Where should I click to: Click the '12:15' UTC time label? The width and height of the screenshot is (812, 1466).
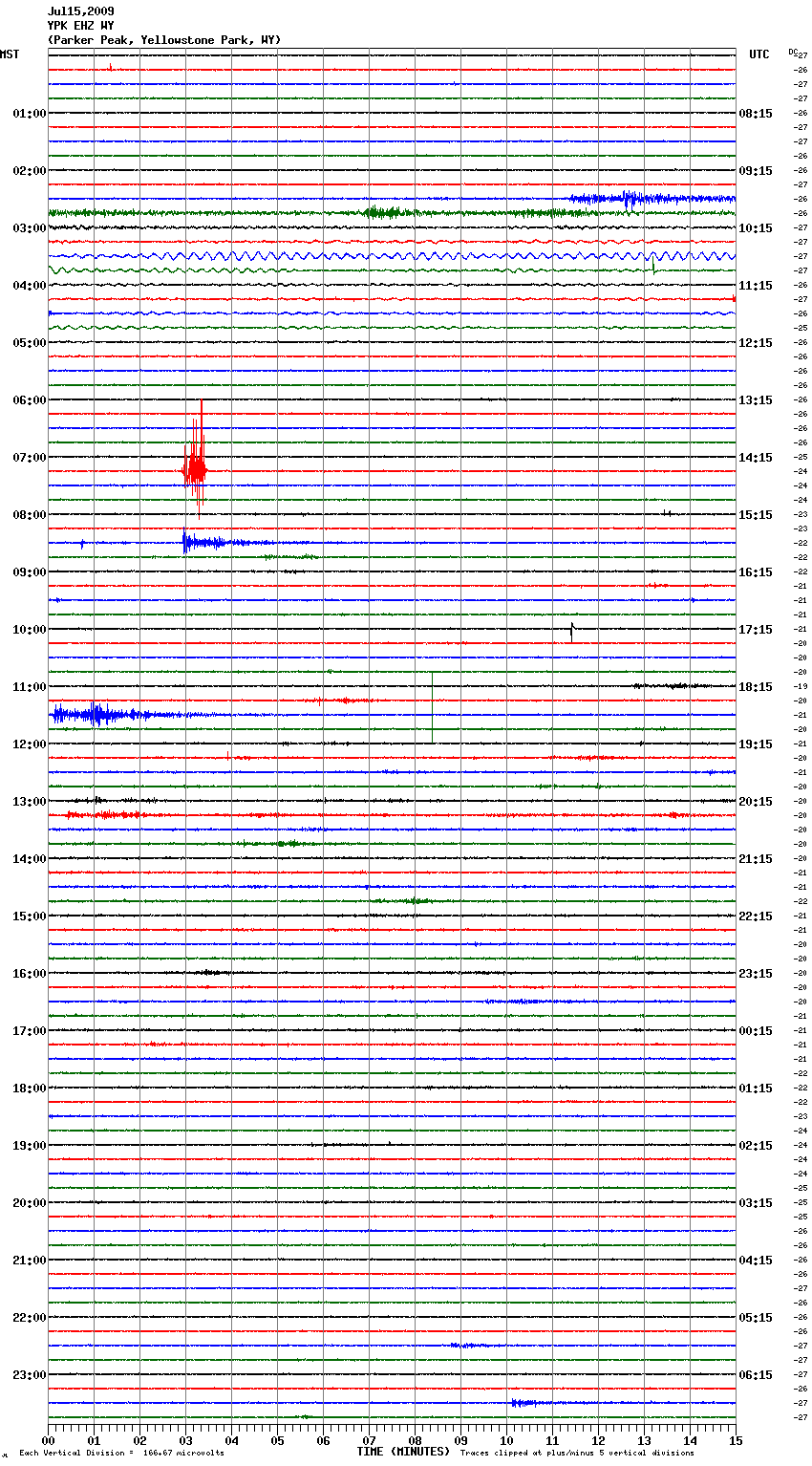click(756, 343)
